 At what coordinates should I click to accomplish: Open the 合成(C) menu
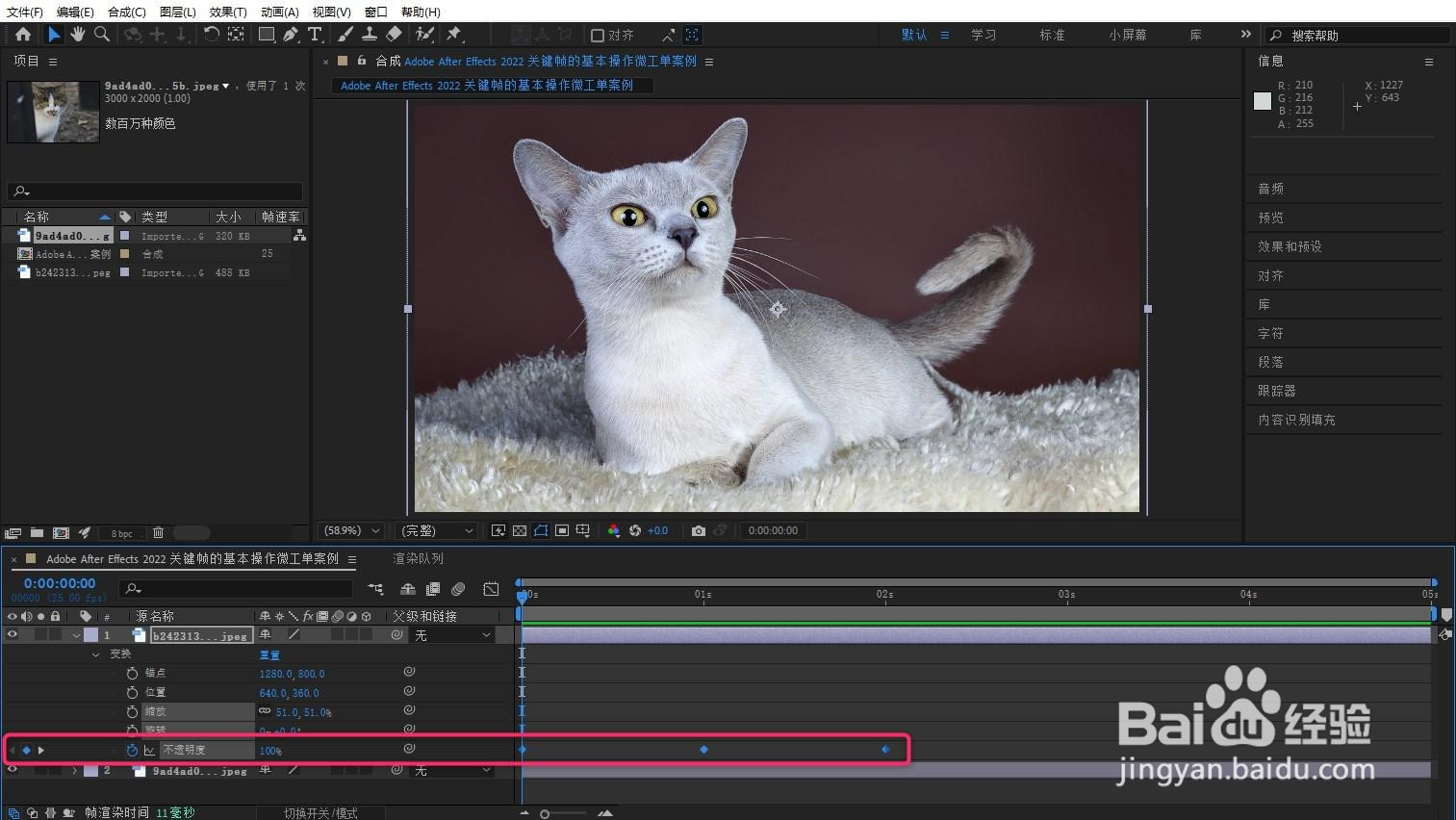point(127,12)
